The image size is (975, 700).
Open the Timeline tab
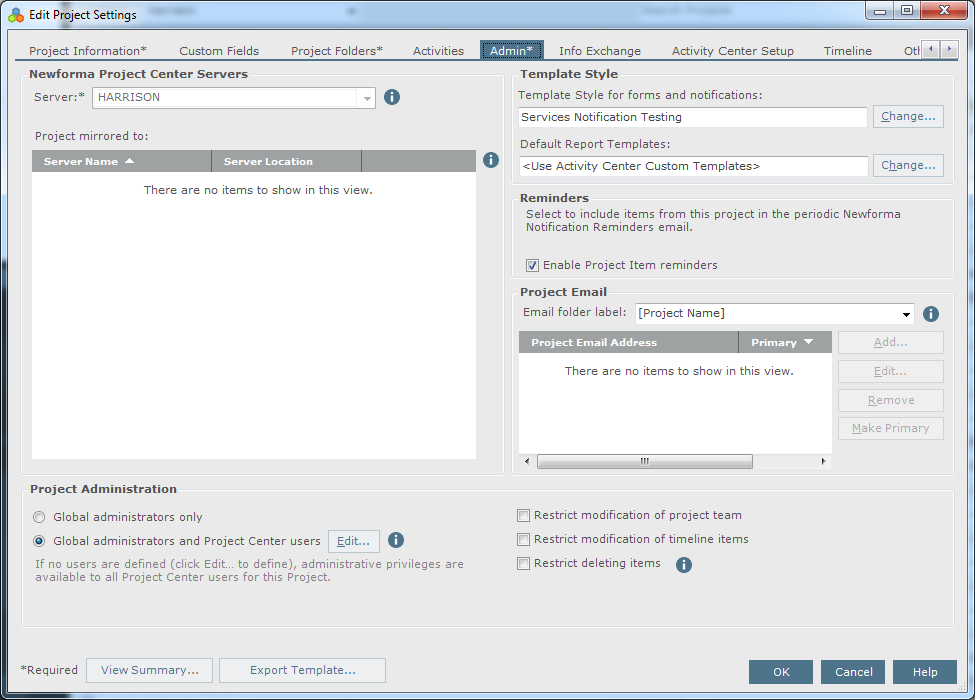(848, 51)
